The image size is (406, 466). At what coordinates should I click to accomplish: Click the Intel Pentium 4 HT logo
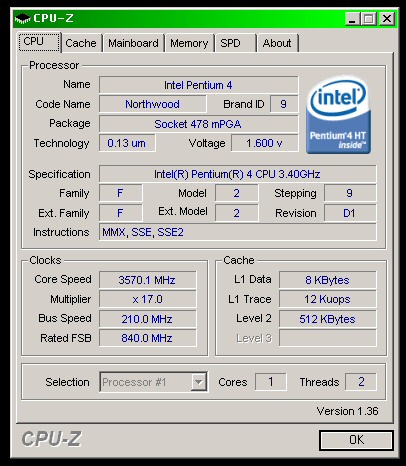pos(338,115)
